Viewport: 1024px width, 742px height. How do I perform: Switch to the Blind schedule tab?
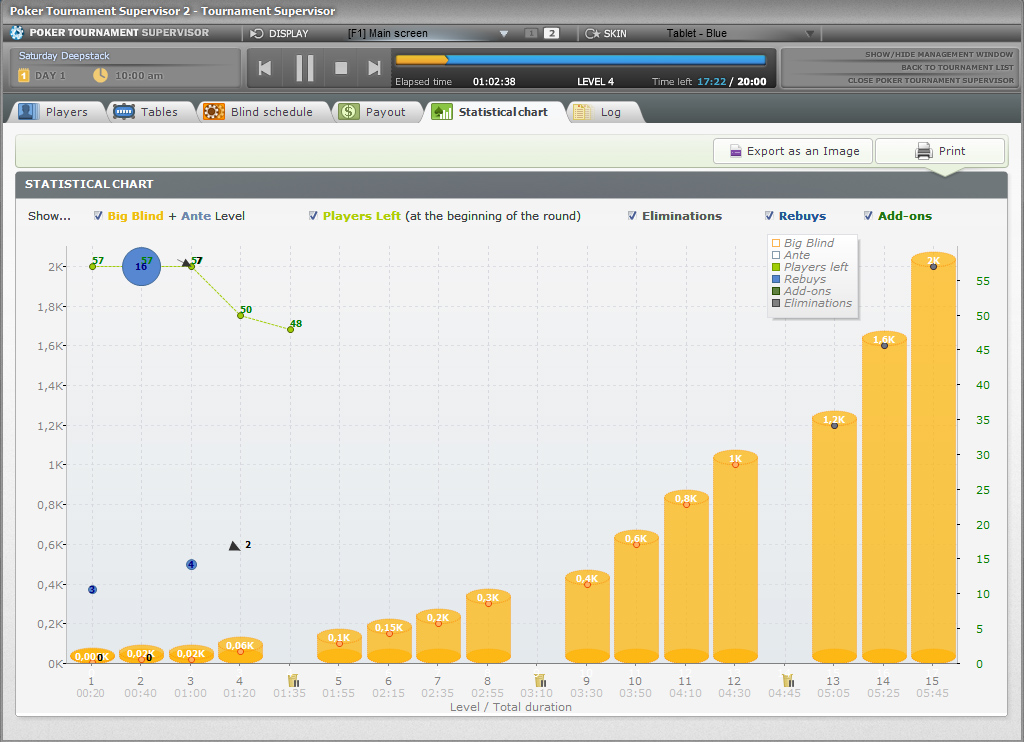[259, 112]
